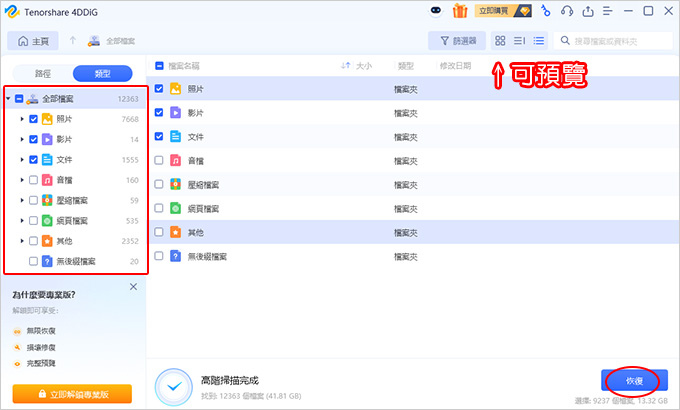The height and width of the screenshot is (410, 680).
Task: Switch to detail preview list view
Action: 520,41
